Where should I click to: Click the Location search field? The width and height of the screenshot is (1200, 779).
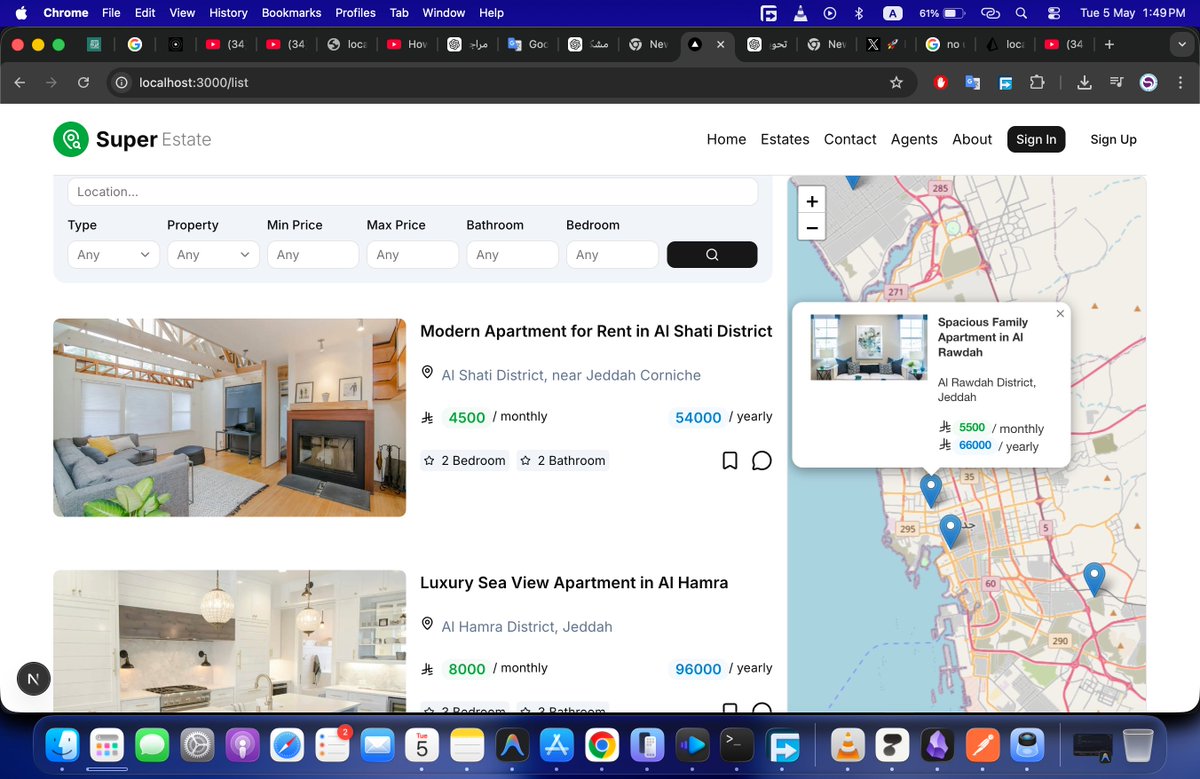pyautogui.click(x=412, y=192)
